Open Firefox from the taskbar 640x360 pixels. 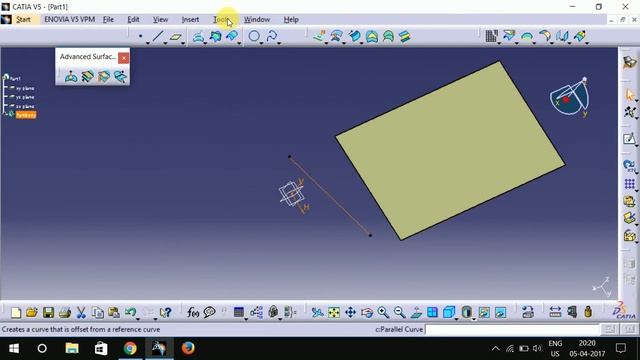click(x=188, y=348)
